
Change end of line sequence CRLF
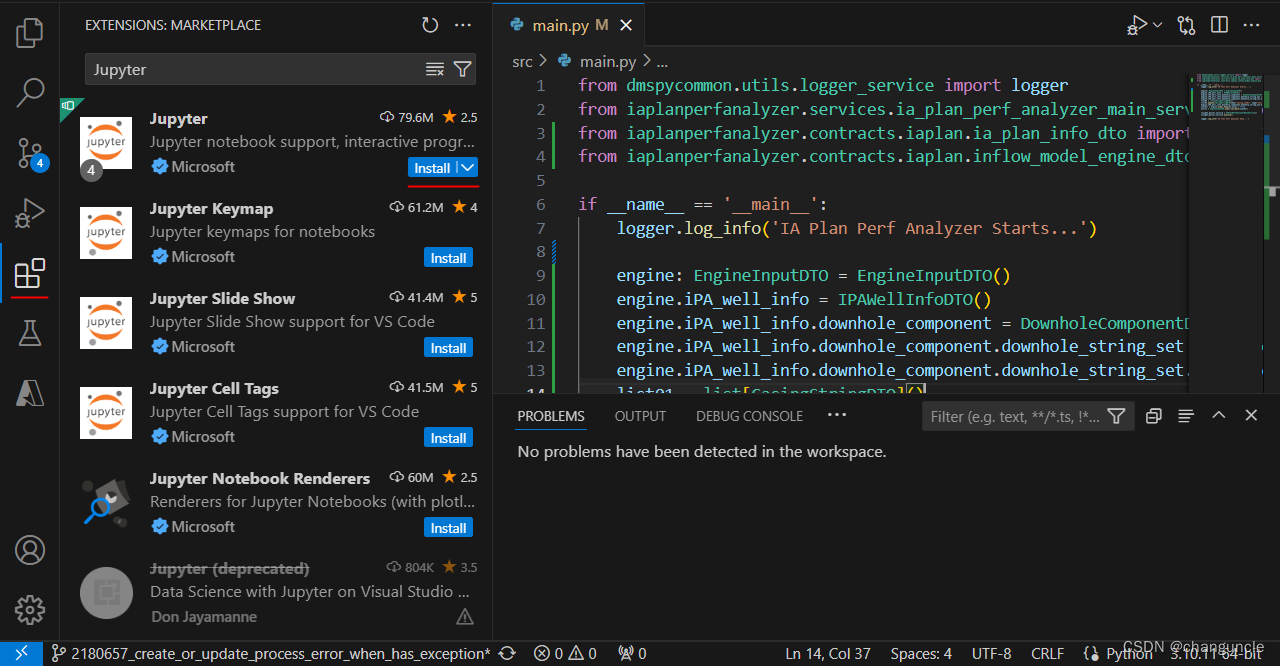point(1047,654)
